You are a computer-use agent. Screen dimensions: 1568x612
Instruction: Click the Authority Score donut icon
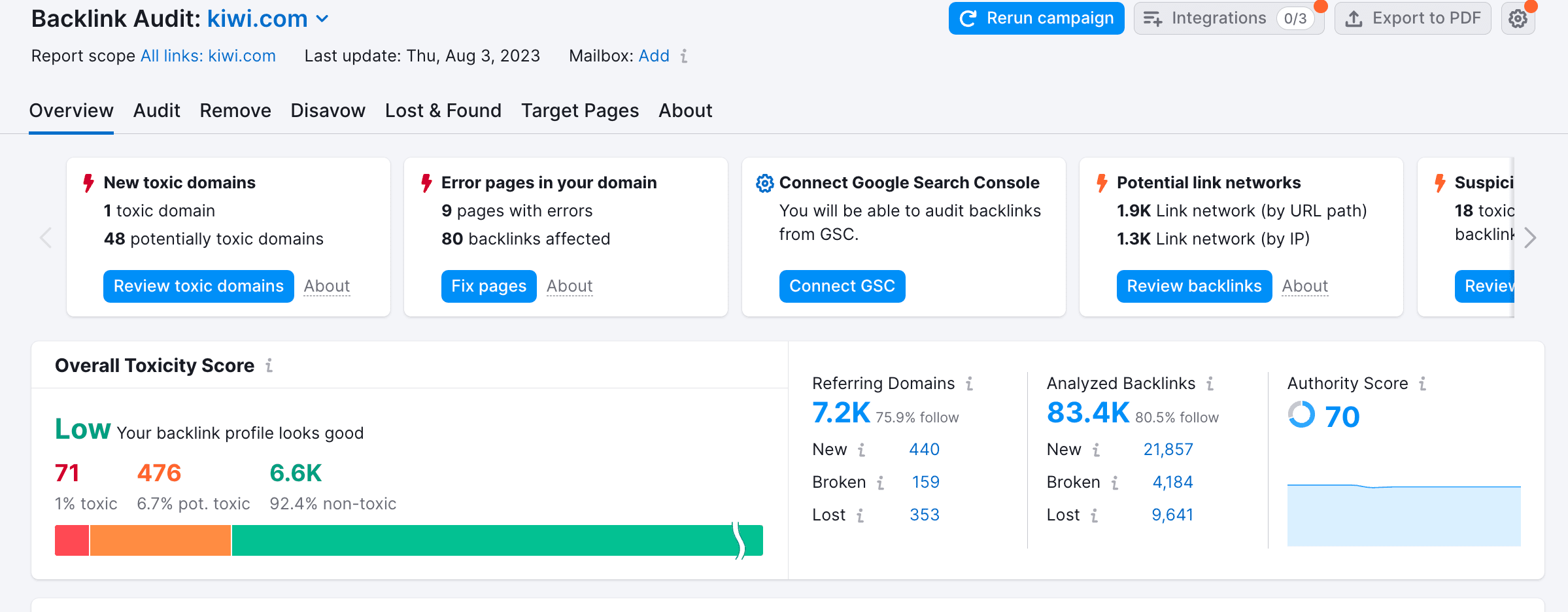point(1301,415)
